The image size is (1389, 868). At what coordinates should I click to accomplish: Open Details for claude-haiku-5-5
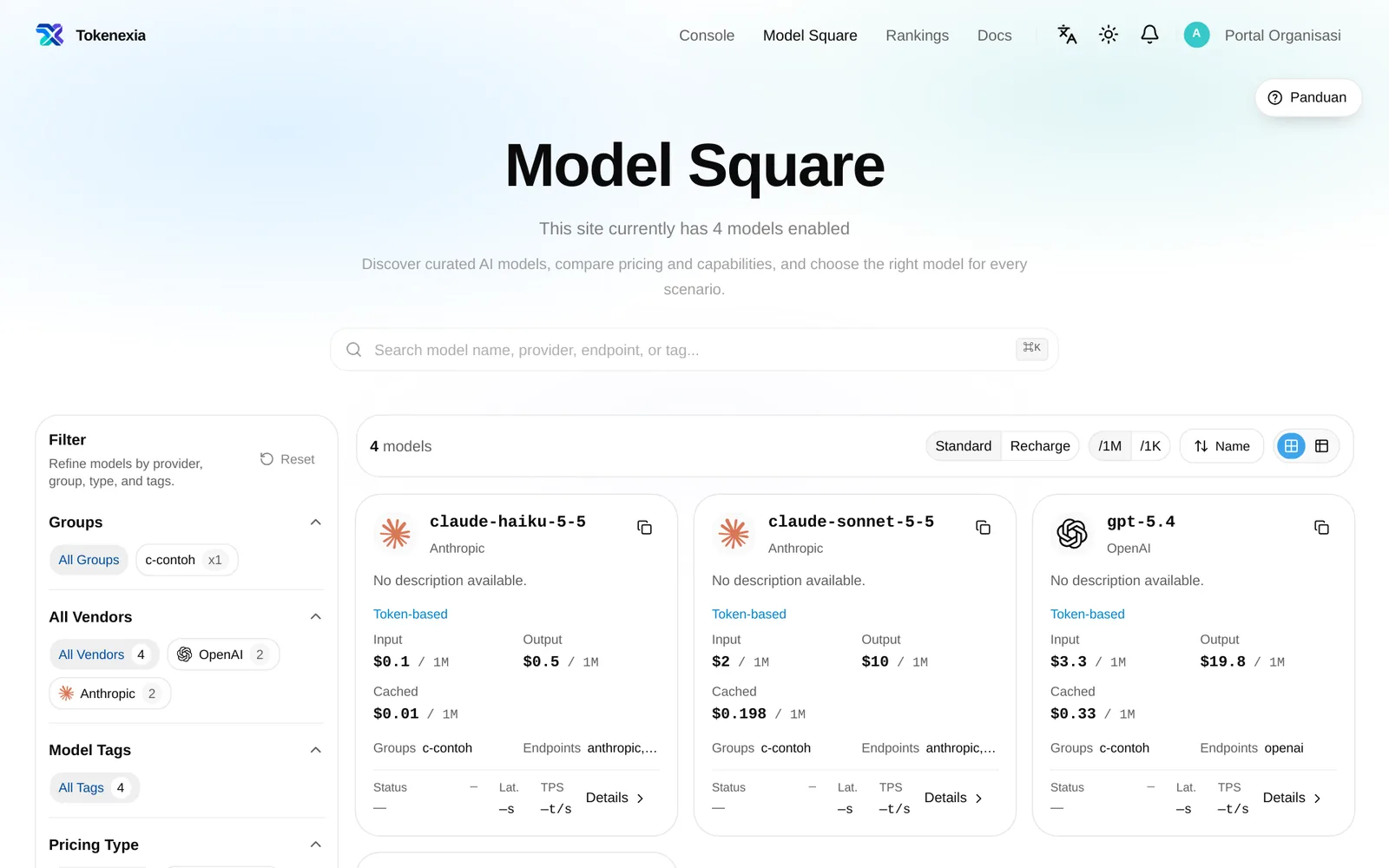pos(616,798)
